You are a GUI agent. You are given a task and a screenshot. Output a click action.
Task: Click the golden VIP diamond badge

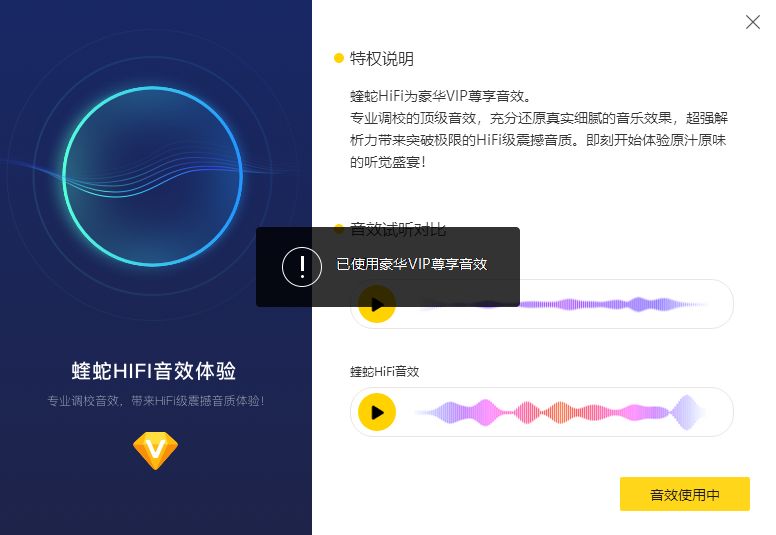pyautogui.click(x=155, y=450)
